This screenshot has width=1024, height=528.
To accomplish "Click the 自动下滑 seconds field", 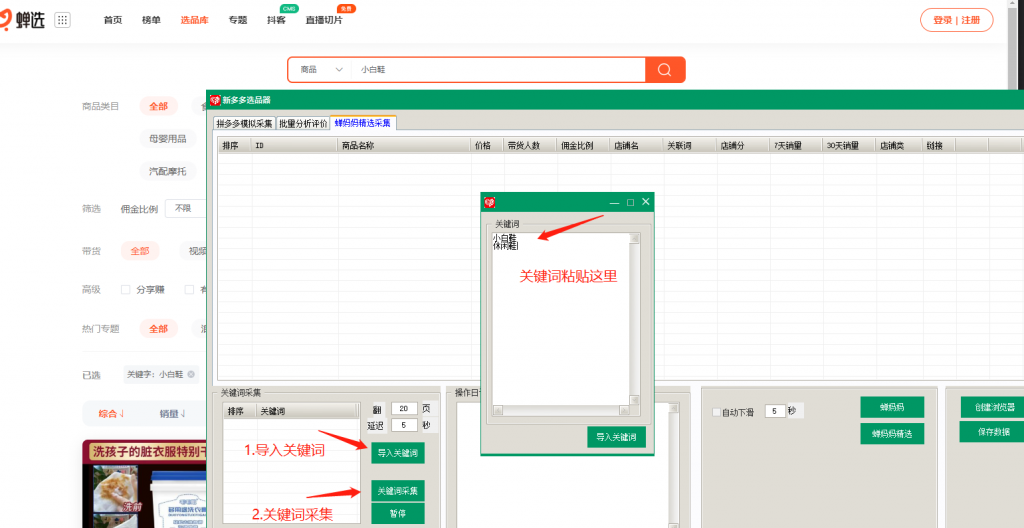I will (775, 411).
